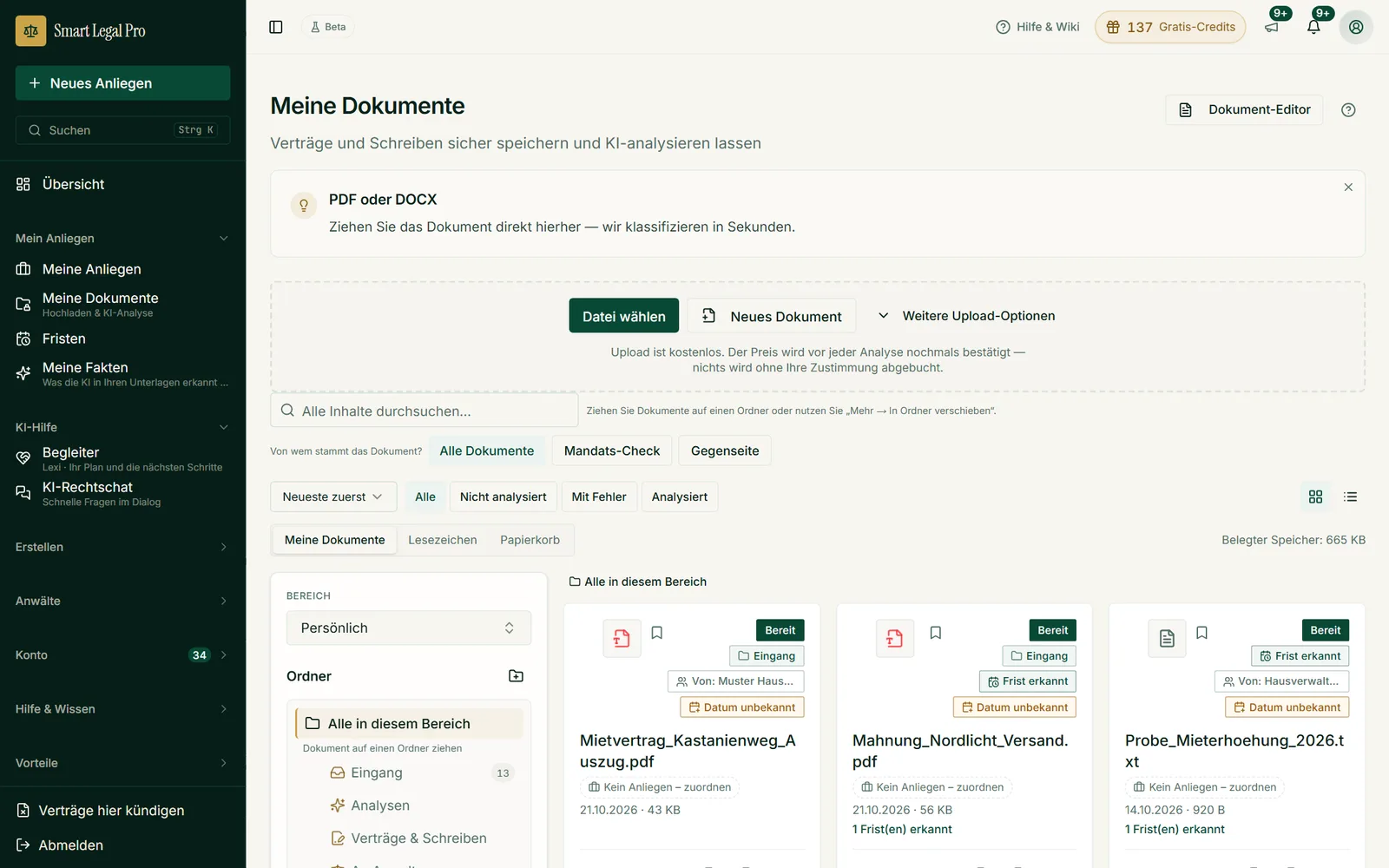Click the Neues Dokument button
This screenshot has height=868, width=1389.
pyautogui.click(x=772, y=316)
